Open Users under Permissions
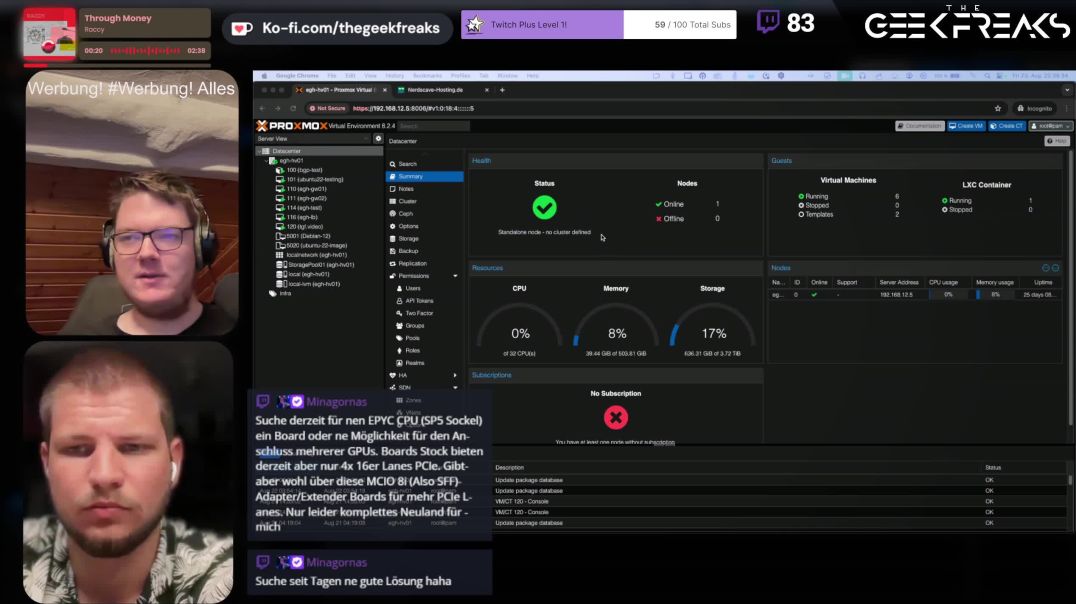The width and height of the screenshot is (1076, 604). click(x=412, y=288)
